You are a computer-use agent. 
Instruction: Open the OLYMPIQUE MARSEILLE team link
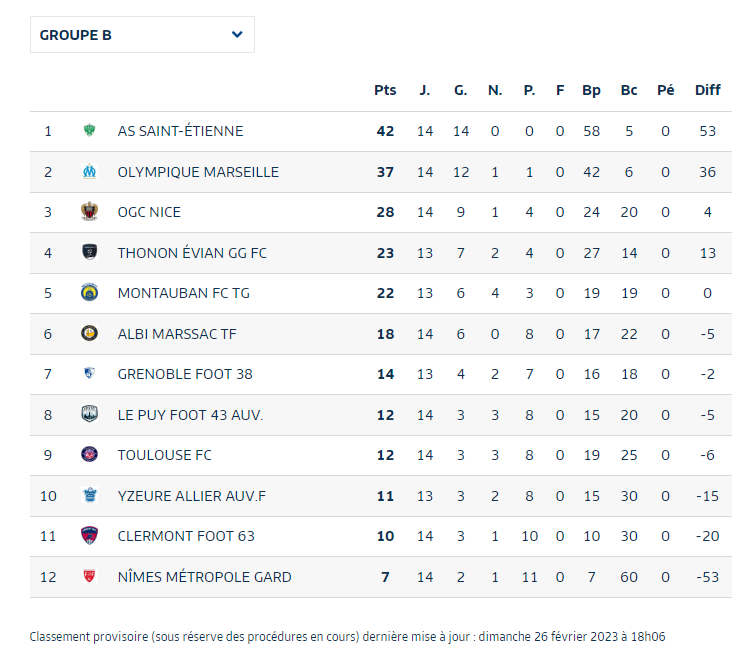[x=198, y=172]
